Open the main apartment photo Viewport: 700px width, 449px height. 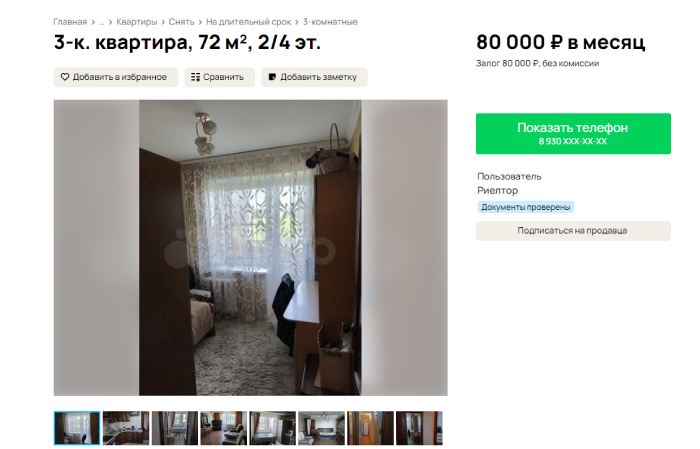coord(250,248)
